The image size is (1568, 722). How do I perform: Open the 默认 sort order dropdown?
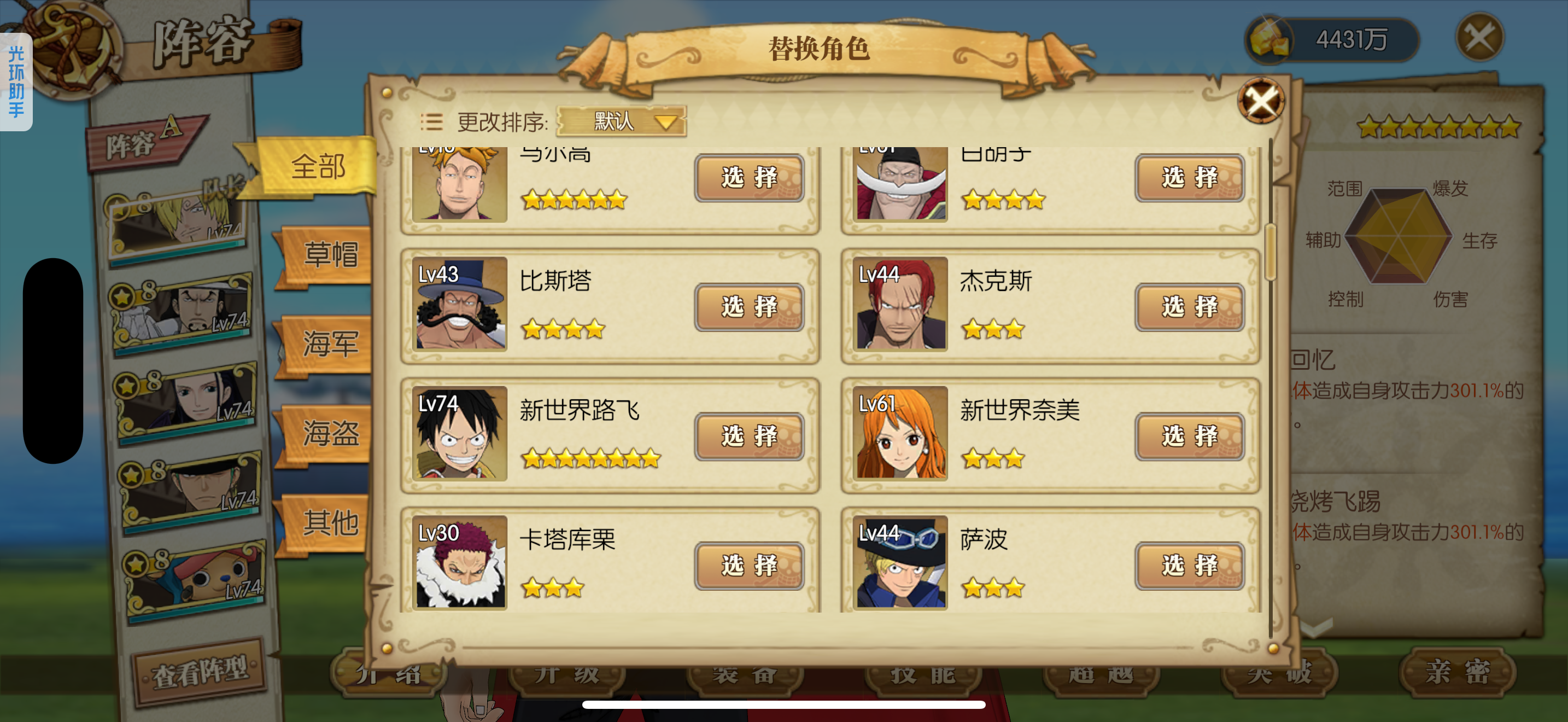click(622, 121)
